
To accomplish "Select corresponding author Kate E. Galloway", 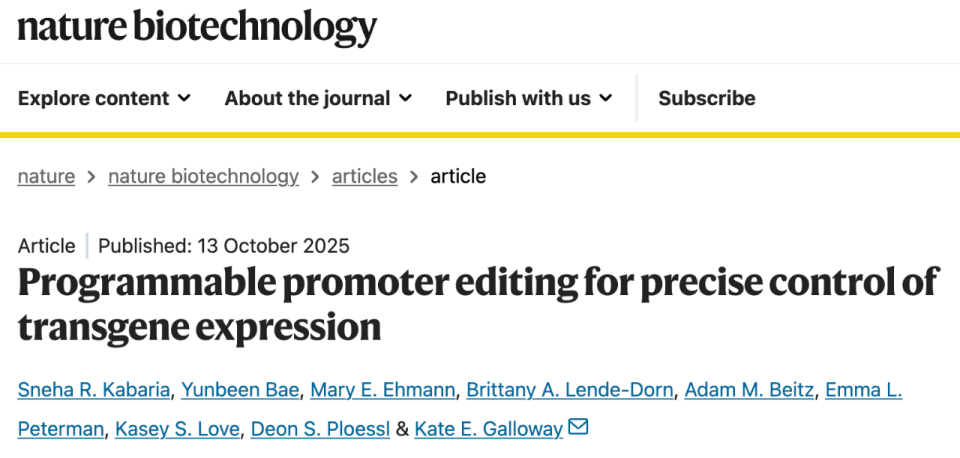I will [488, 429].
